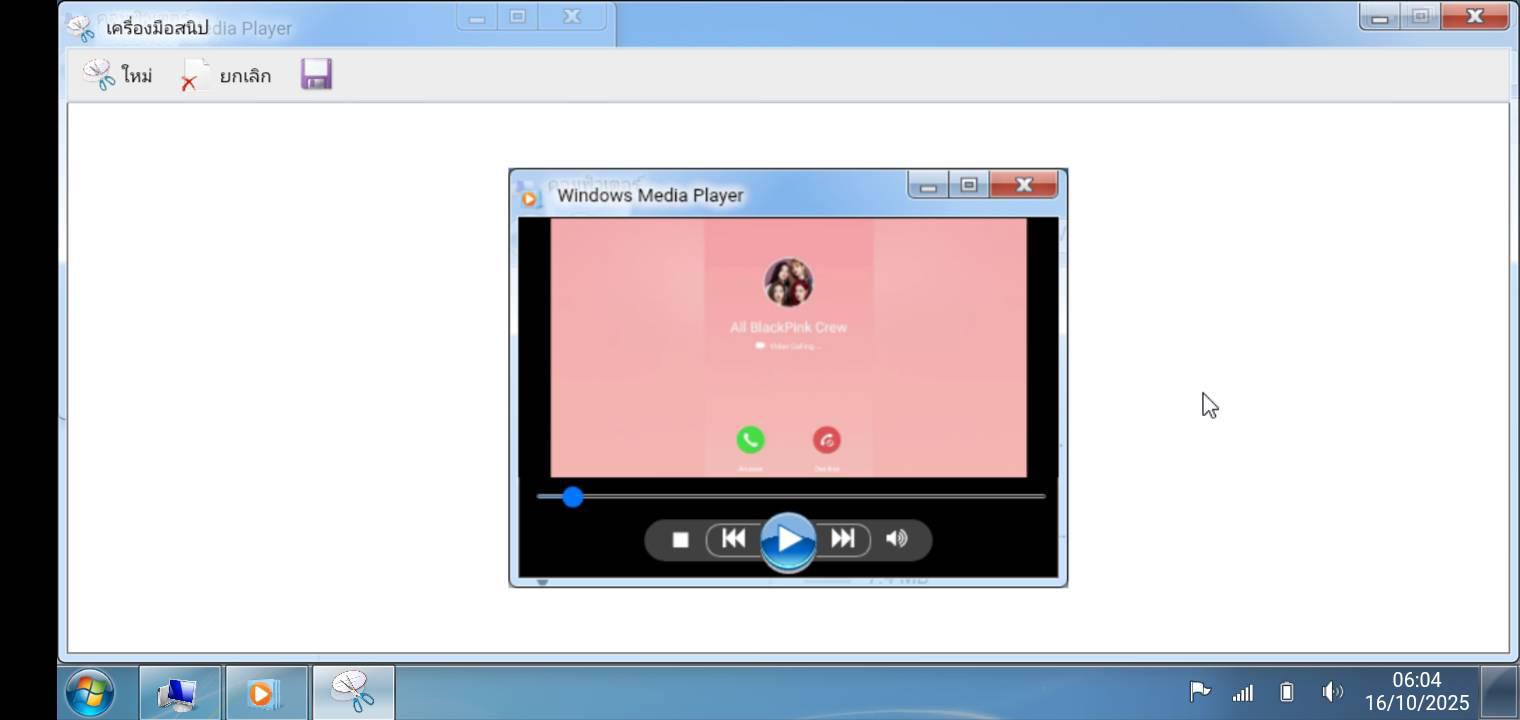Click the blue seek slider handle in Media Player
Image resolution: width=1520 pixels, height=720 pixels.
572,496
